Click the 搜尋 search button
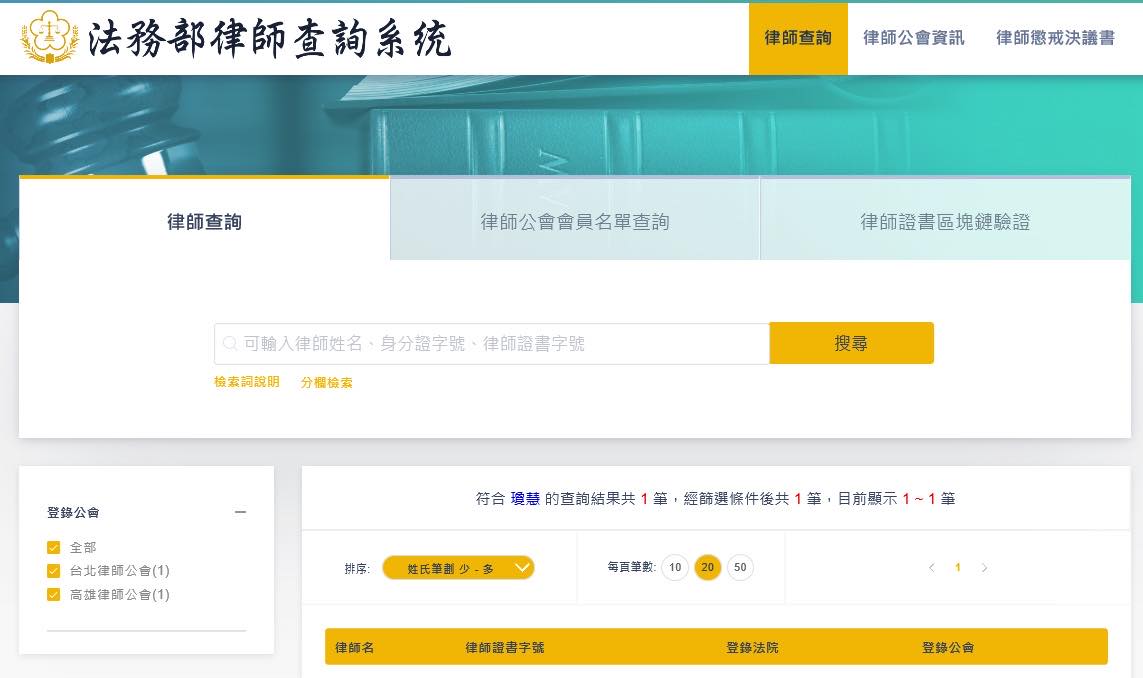 tap(851, 343)
